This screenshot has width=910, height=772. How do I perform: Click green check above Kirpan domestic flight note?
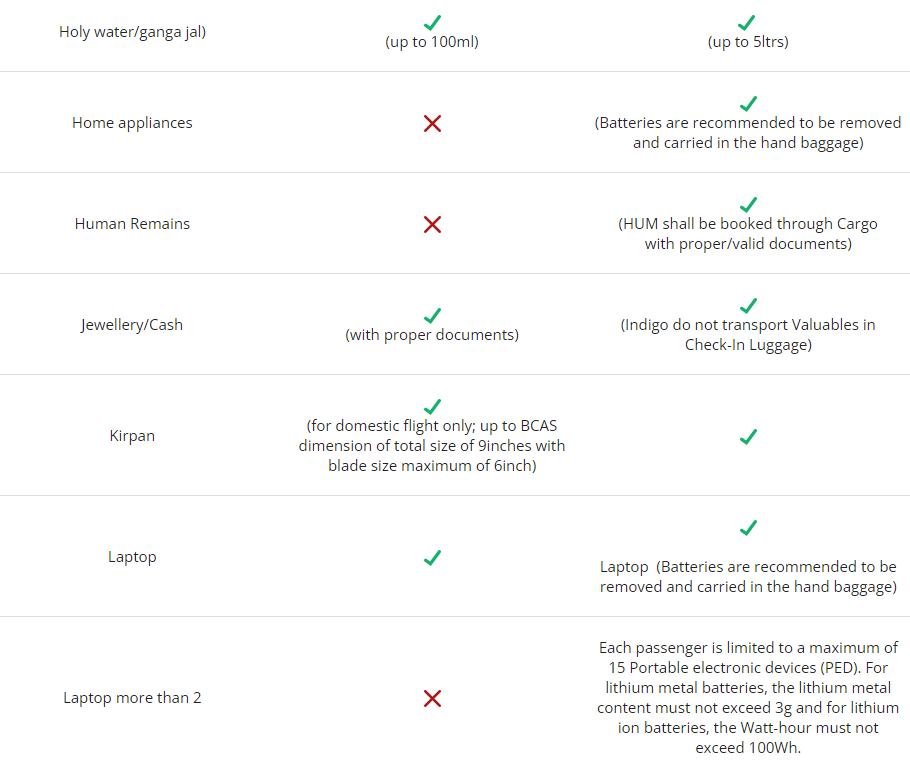click(x=432, y=406)
